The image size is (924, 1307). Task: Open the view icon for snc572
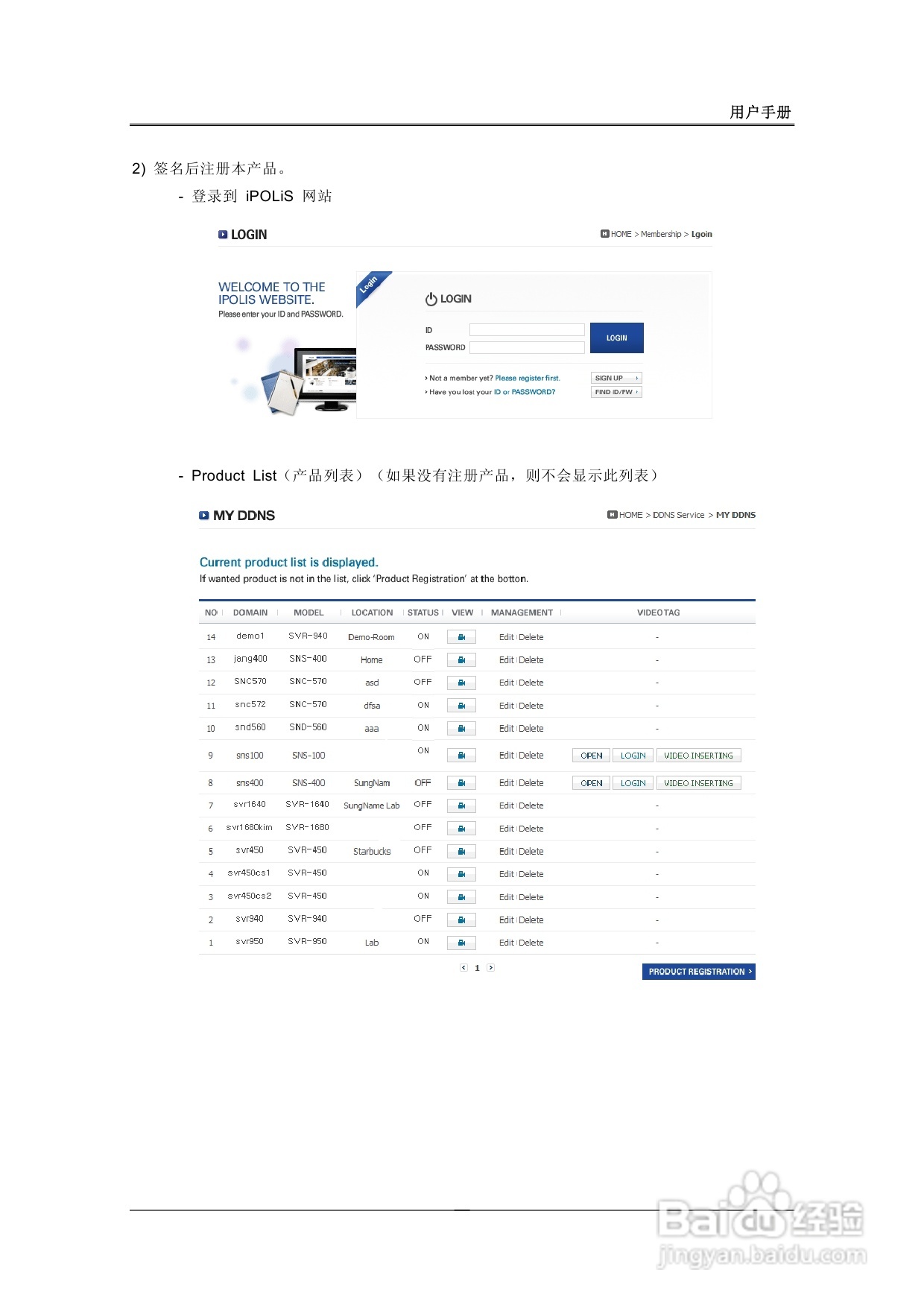point(461,706)
